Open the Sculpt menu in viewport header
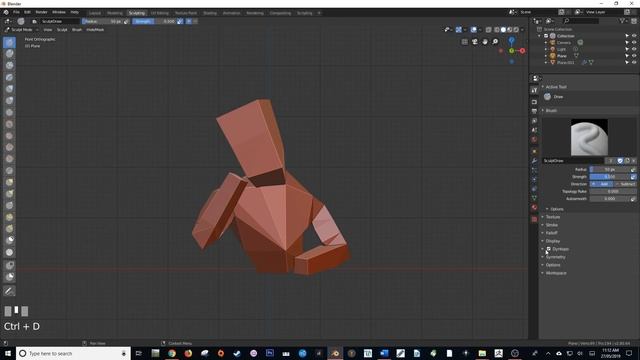 coord(62,30)
